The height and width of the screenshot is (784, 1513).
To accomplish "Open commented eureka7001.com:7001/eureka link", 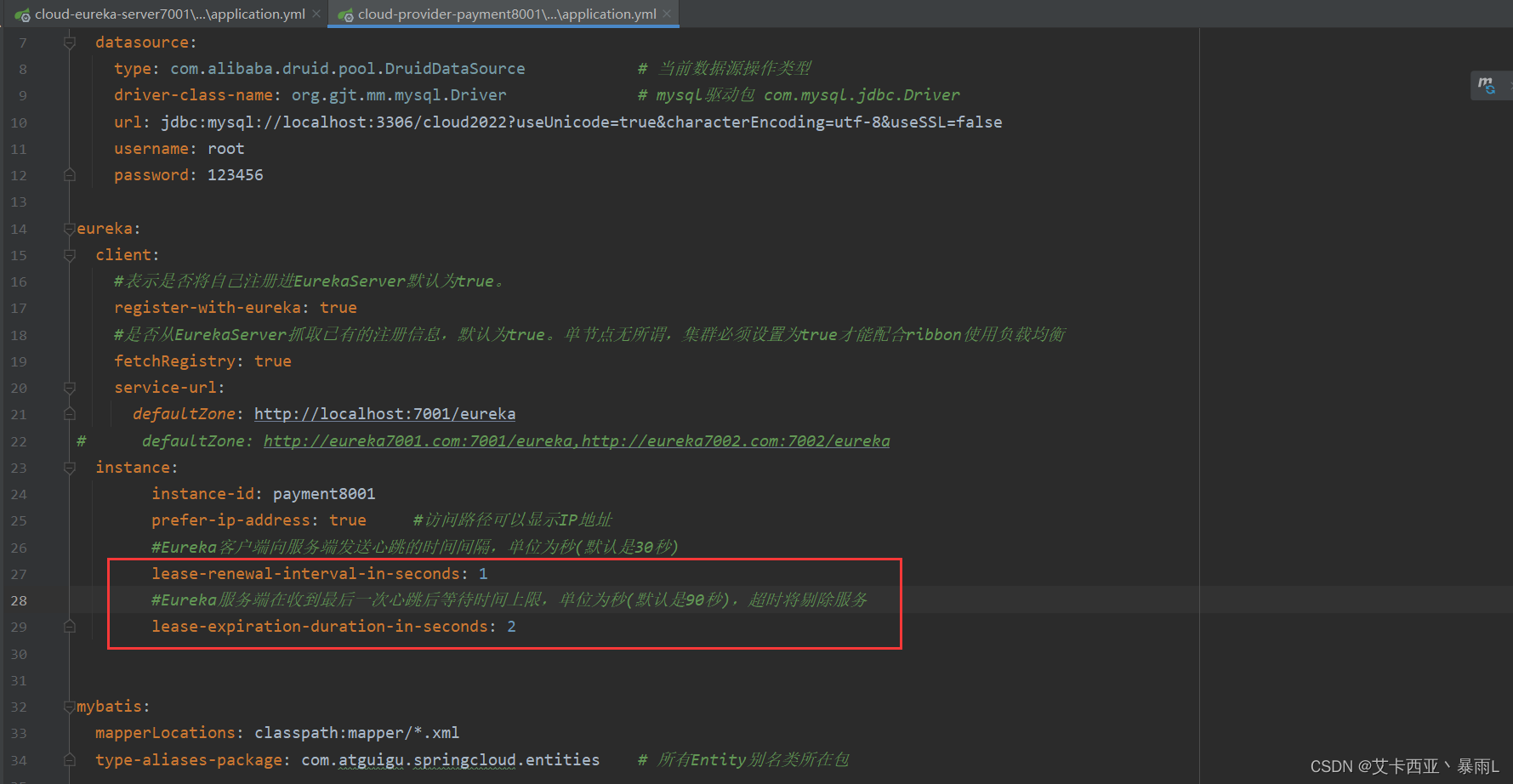I will (x=418, y=440).
